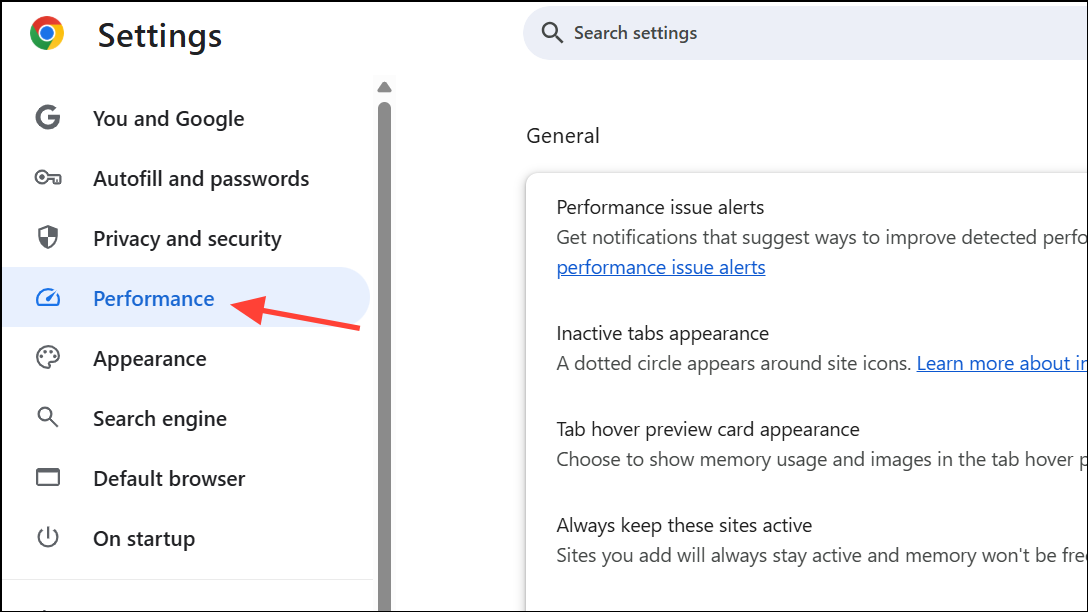1088x612 pixels.
Task: Open Autofill and passwords section
Action: pyautogui.click(x=201, y=179)
